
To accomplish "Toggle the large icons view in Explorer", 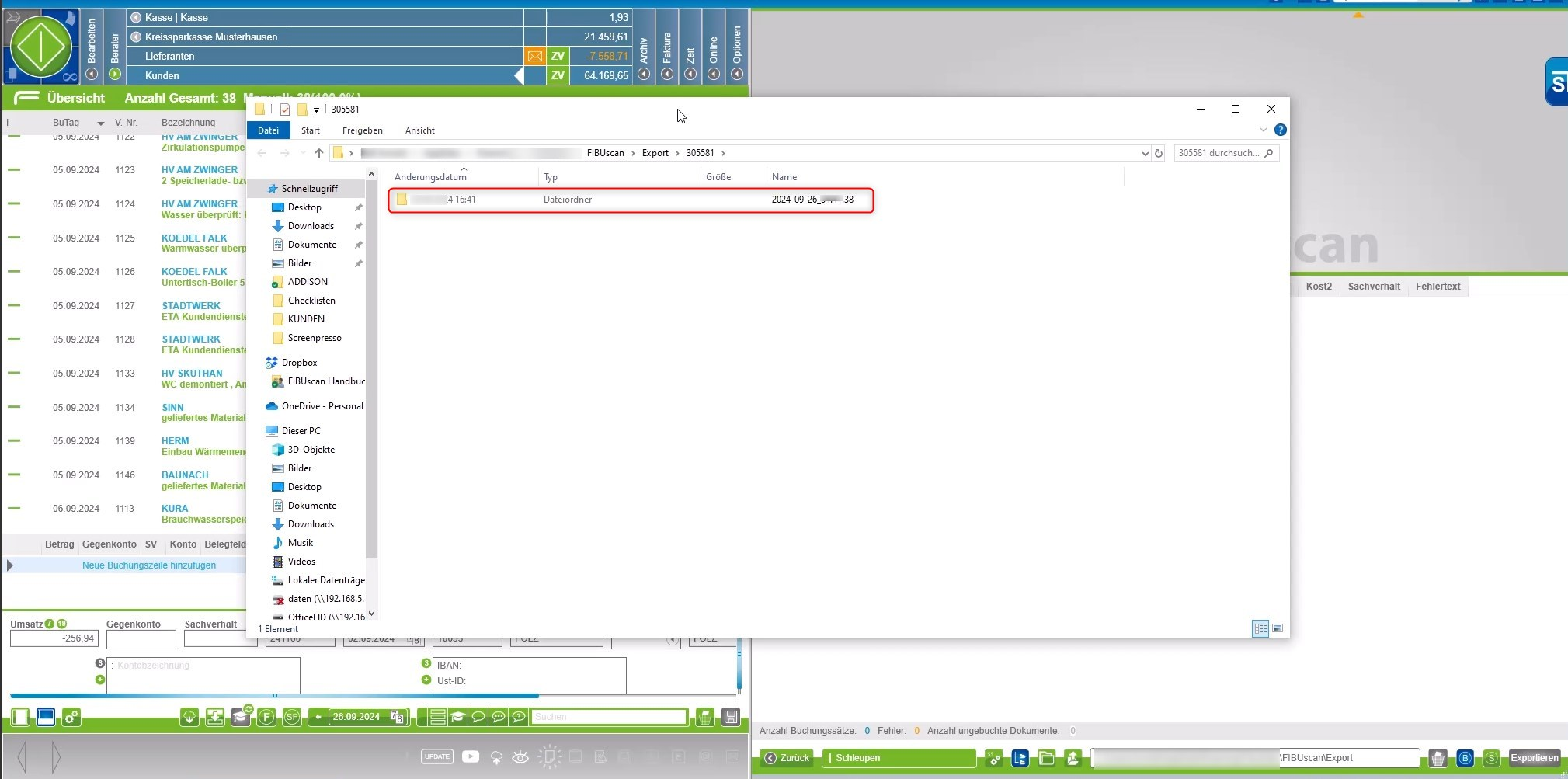I will [1278, 628].
